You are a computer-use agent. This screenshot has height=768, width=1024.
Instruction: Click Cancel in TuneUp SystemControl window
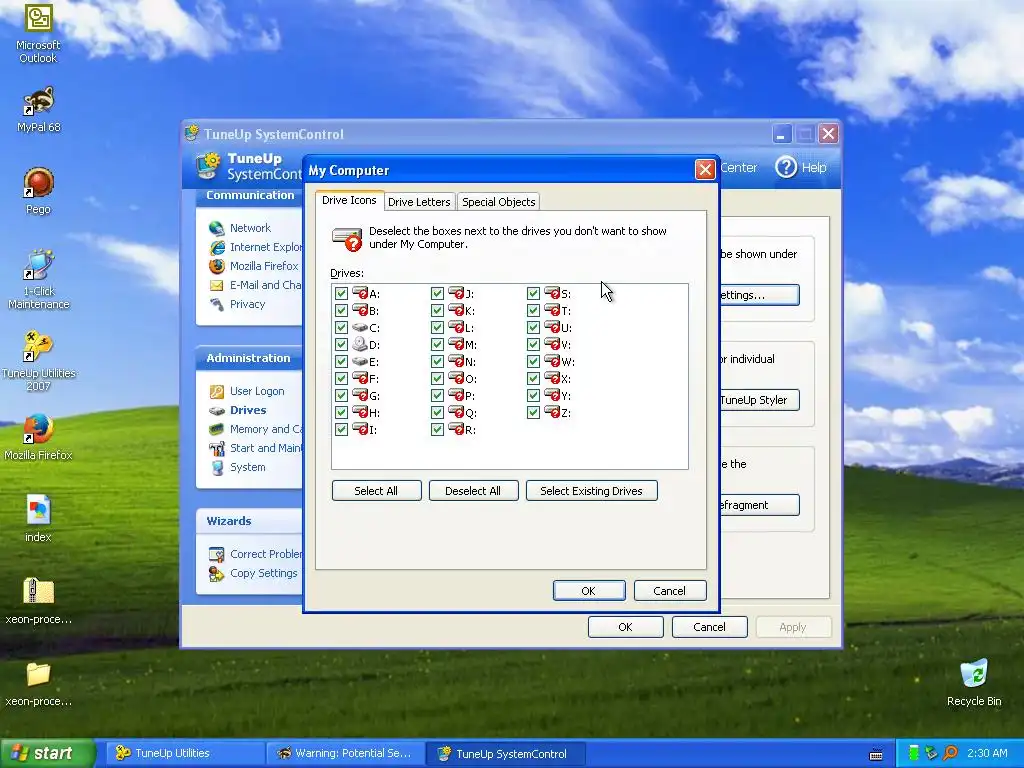[x=709, y=627]
